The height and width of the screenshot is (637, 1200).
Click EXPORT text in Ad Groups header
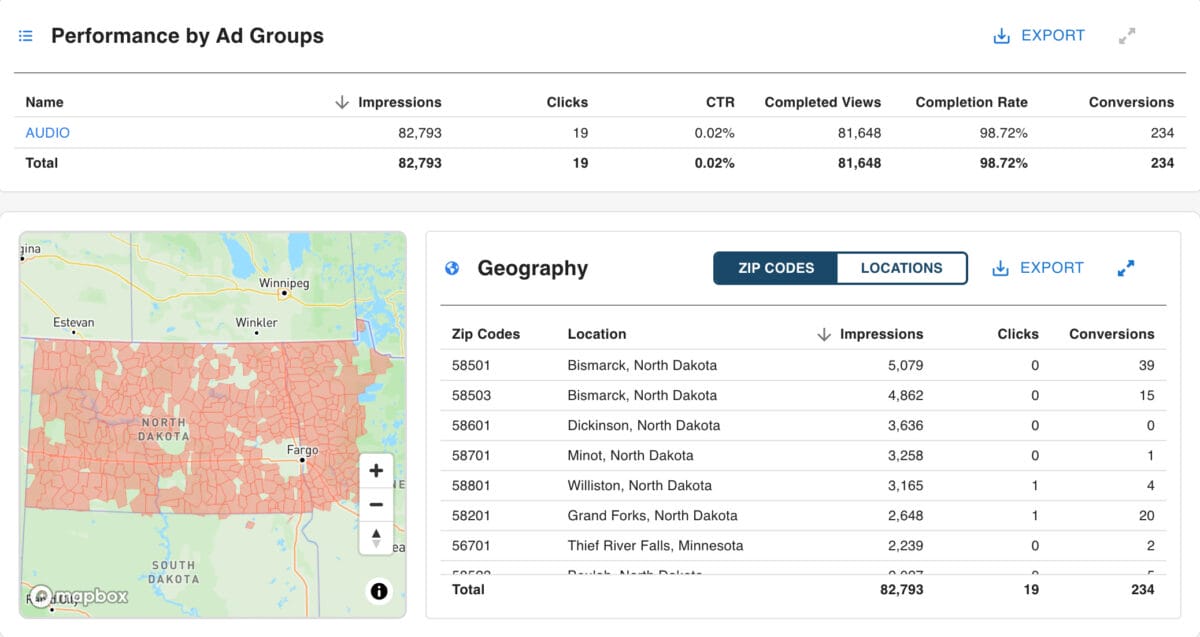pyautogui.click(x=1052, y=36)
